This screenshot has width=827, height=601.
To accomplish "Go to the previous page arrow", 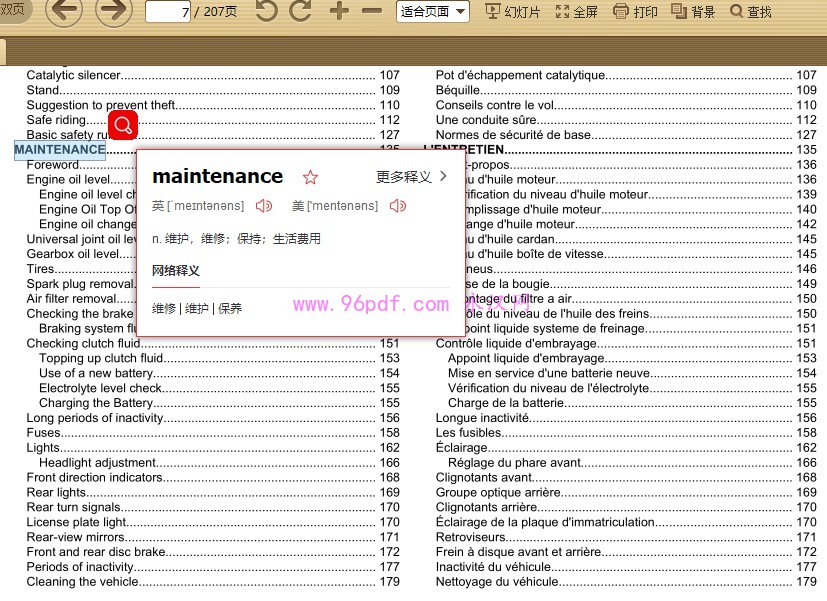I will [x=65, y=11].
